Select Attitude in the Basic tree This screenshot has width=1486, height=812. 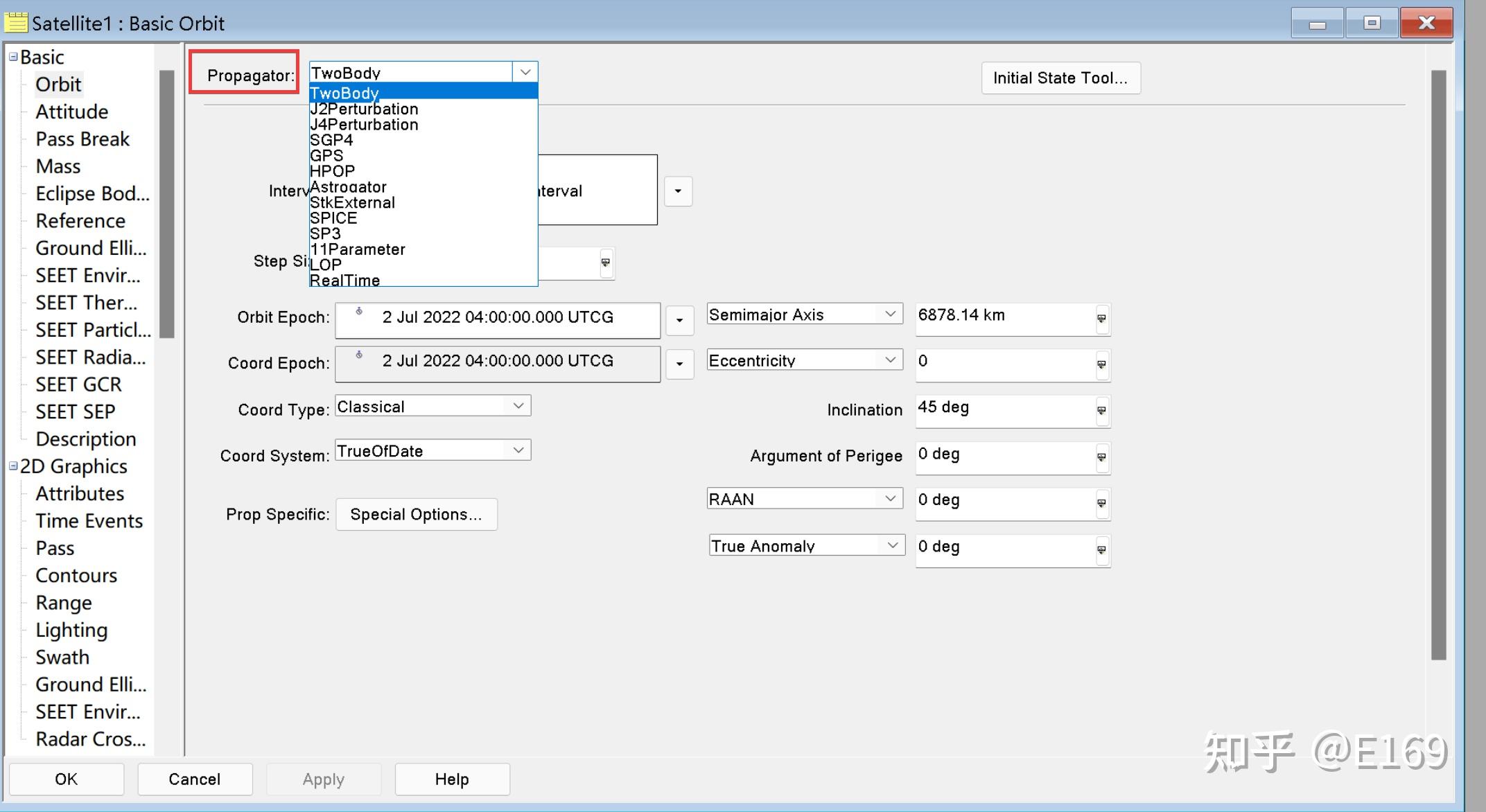[x=72, y=112]
